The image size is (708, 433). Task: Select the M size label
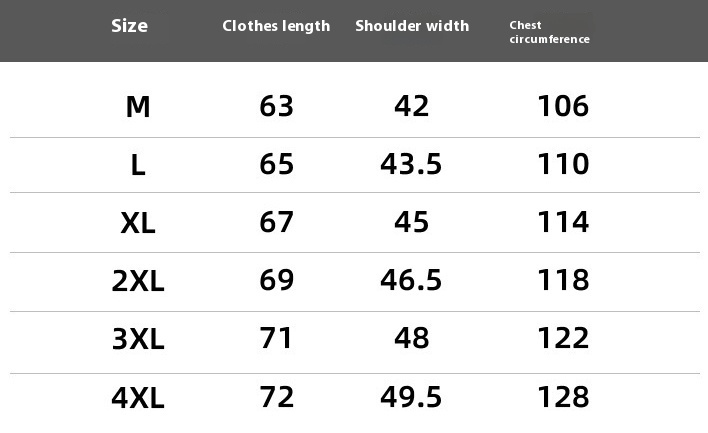[x=138, y=107]
